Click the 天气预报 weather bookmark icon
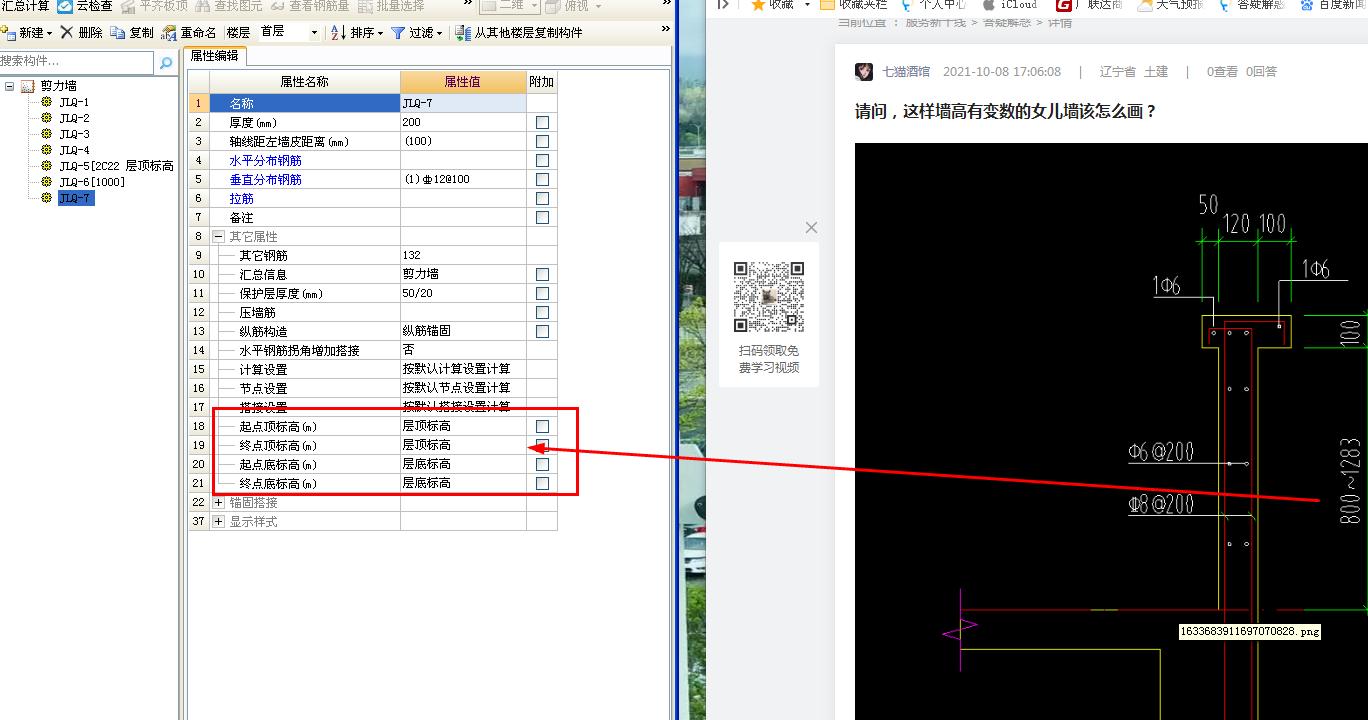 (x=1145, y=5)
